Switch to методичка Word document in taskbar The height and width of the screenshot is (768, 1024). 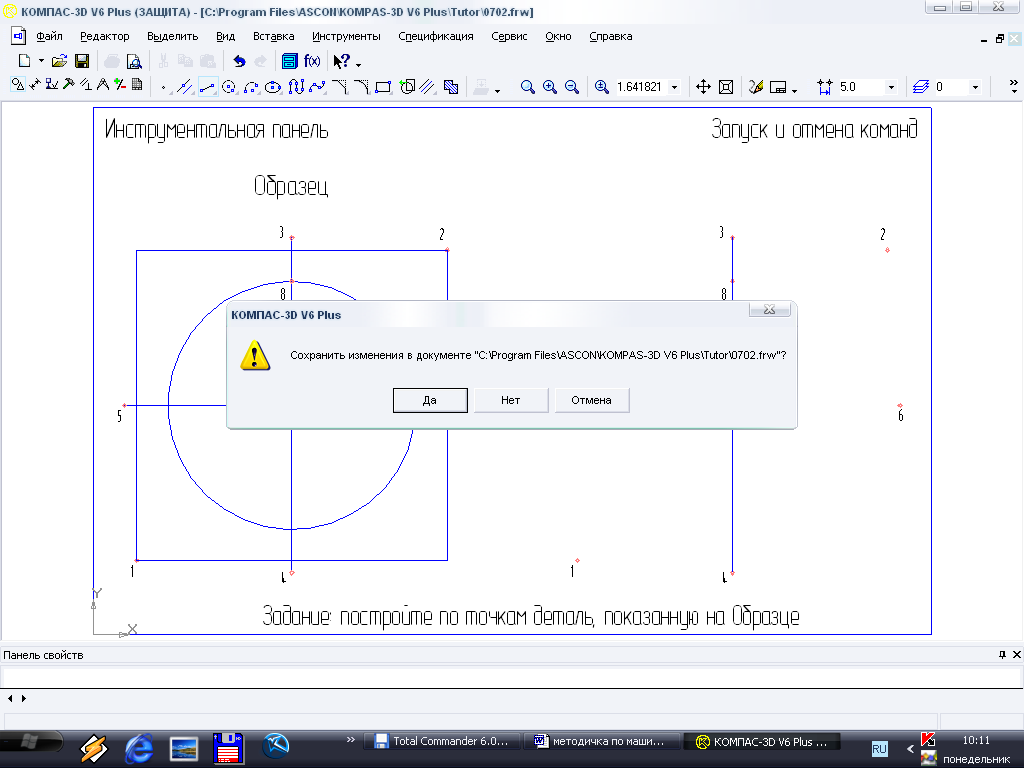(600, 741)
